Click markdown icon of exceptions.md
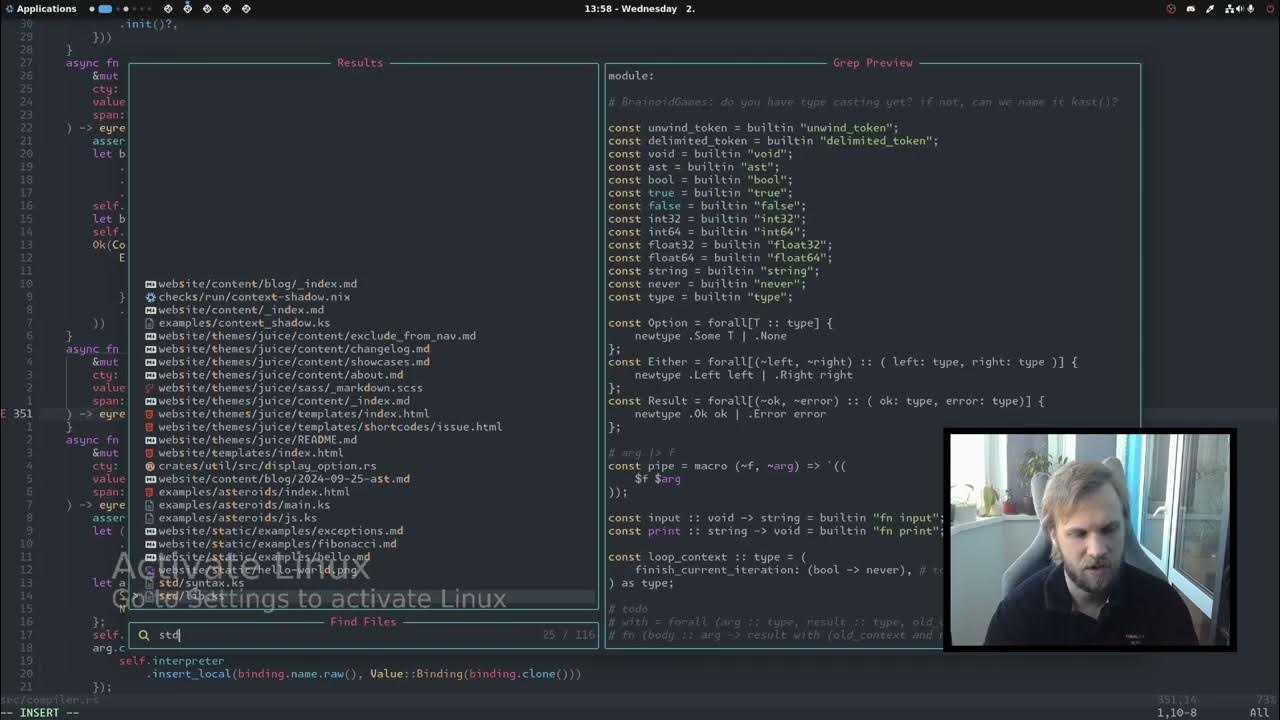The image size is (1280, 720). coord(150,531)
